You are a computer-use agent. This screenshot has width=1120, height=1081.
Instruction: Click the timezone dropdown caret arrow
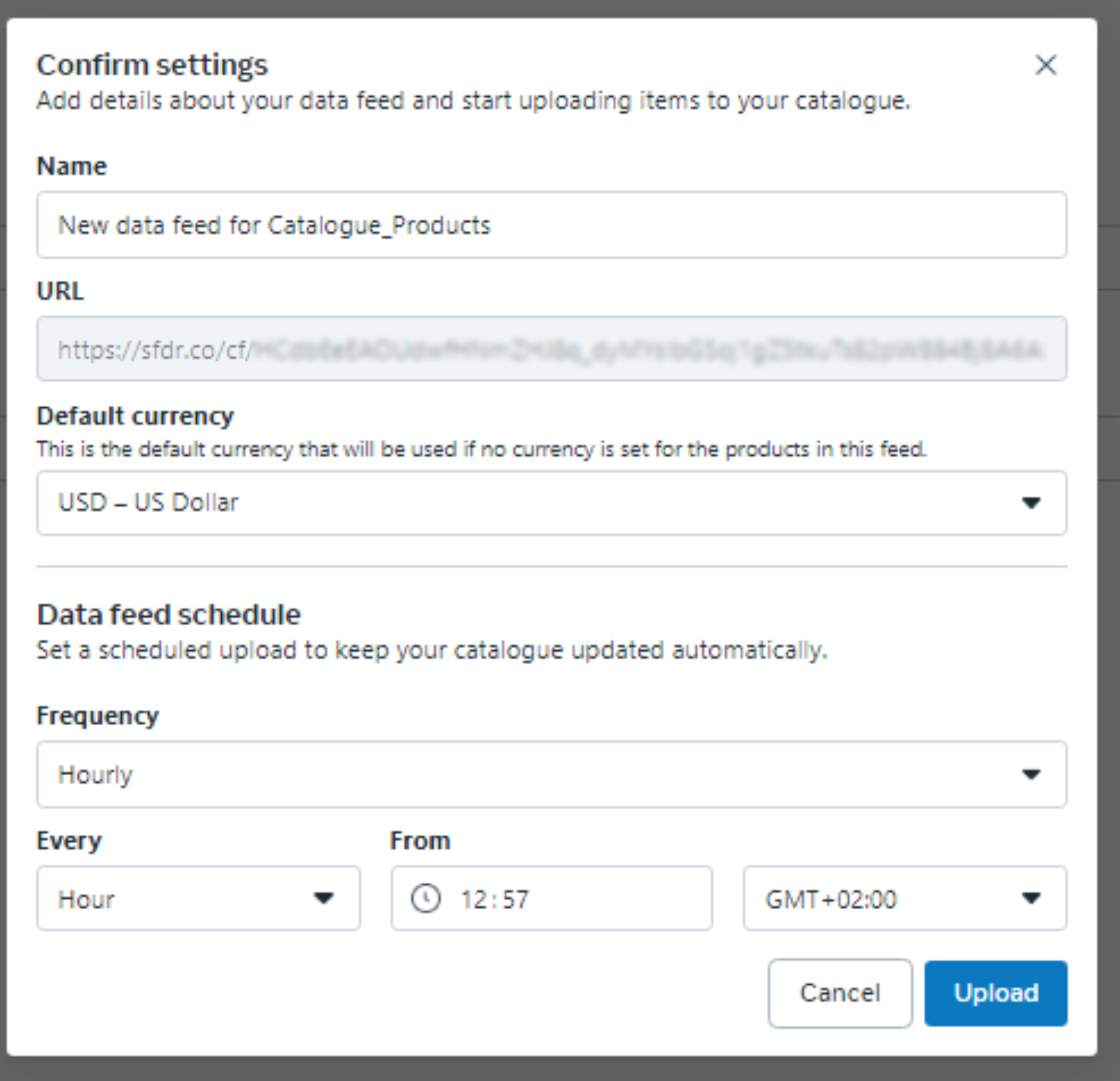pyautogui.click(x=1031, y=898)
